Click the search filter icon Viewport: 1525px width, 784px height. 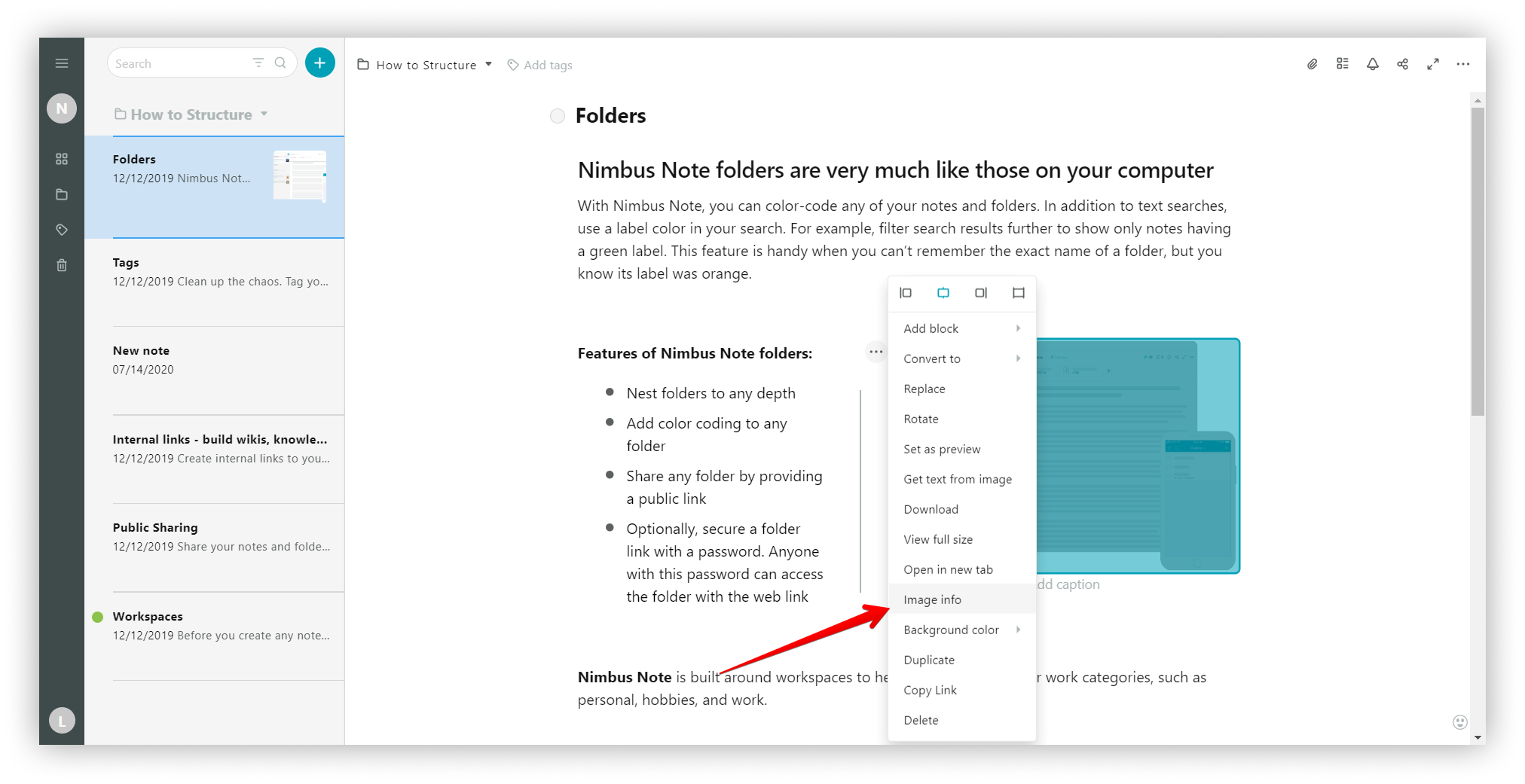point(258,63)
